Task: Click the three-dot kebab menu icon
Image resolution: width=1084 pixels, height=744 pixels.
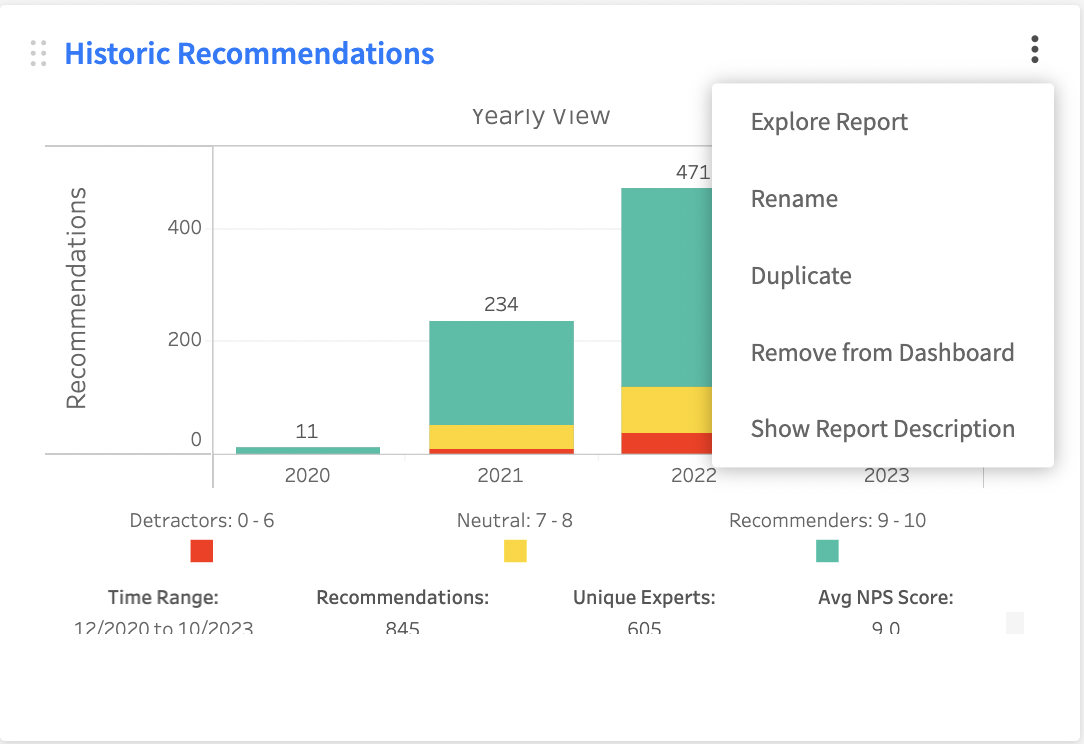Action: (x=1034, y=50)
